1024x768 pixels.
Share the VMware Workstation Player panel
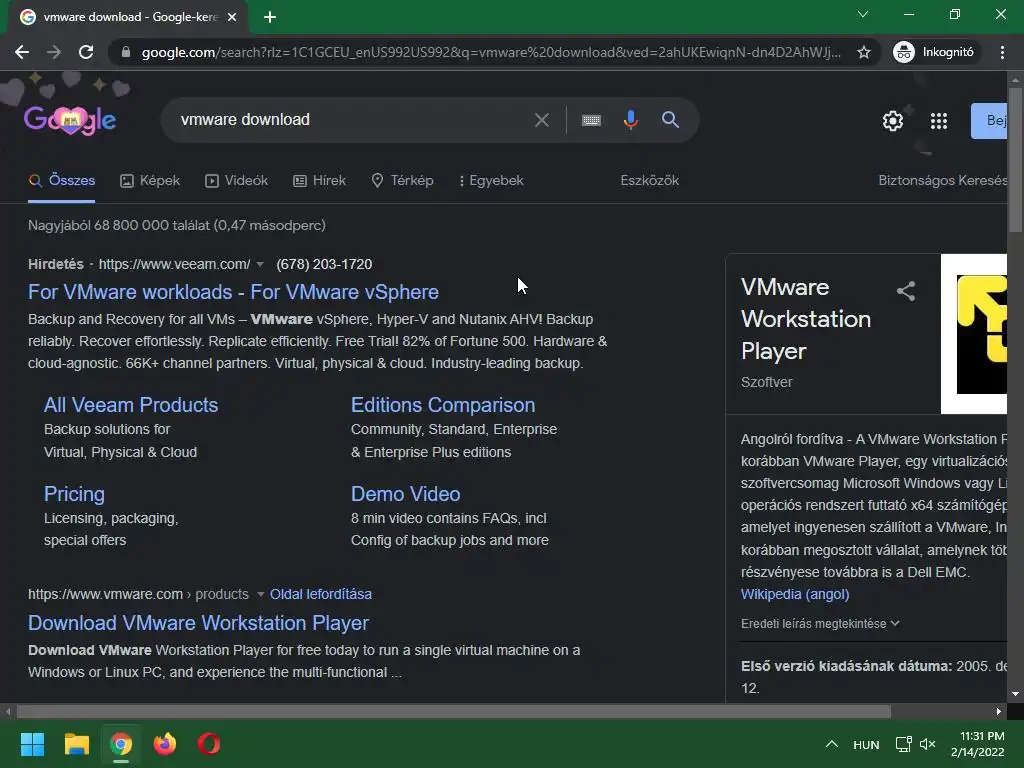point(906,291)
